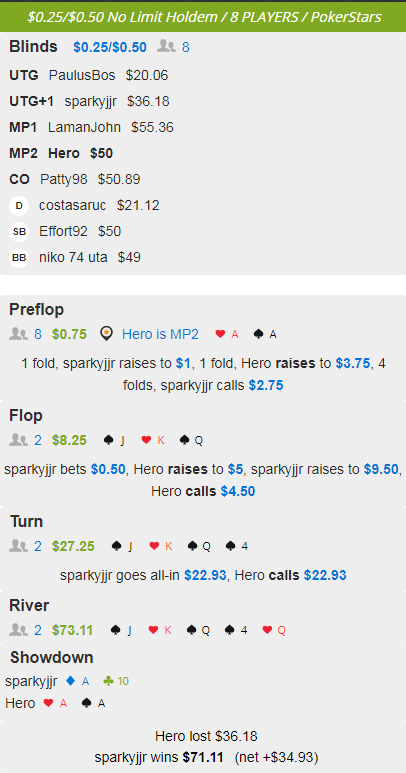The width and height of the screenshot is (406, 773).
Task: Click the Hero is MP2 link
Action: pyautogui.click(x=160, y=334)
